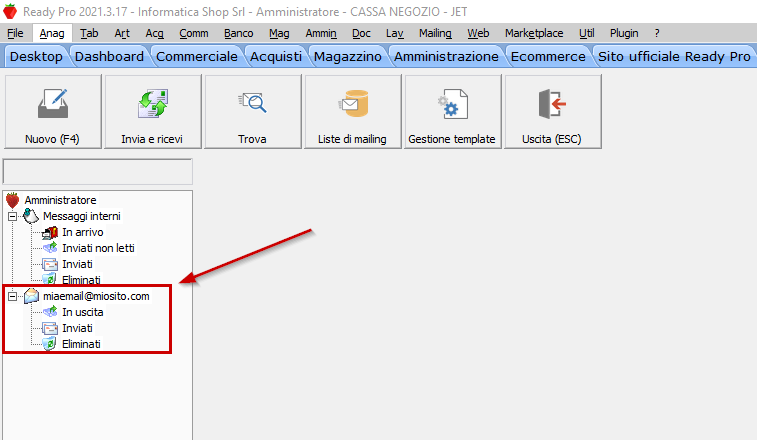
Task: Open the Doc menu
Action: point(361,33)
